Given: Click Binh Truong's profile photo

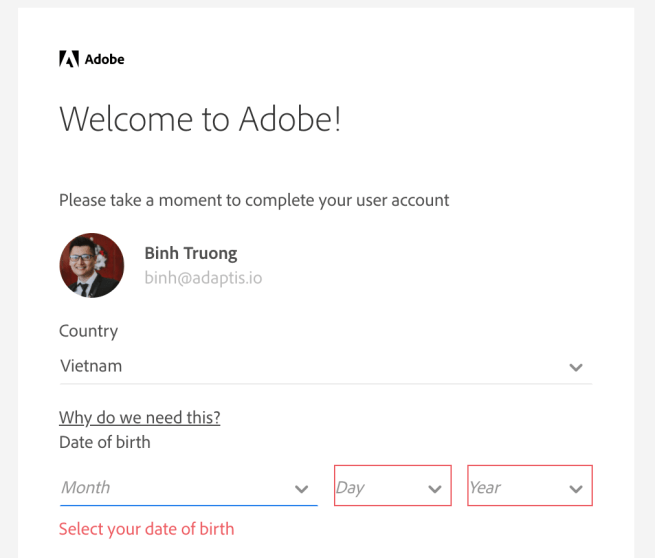Looking at the screenshot, I should click(x=92, y=265).
